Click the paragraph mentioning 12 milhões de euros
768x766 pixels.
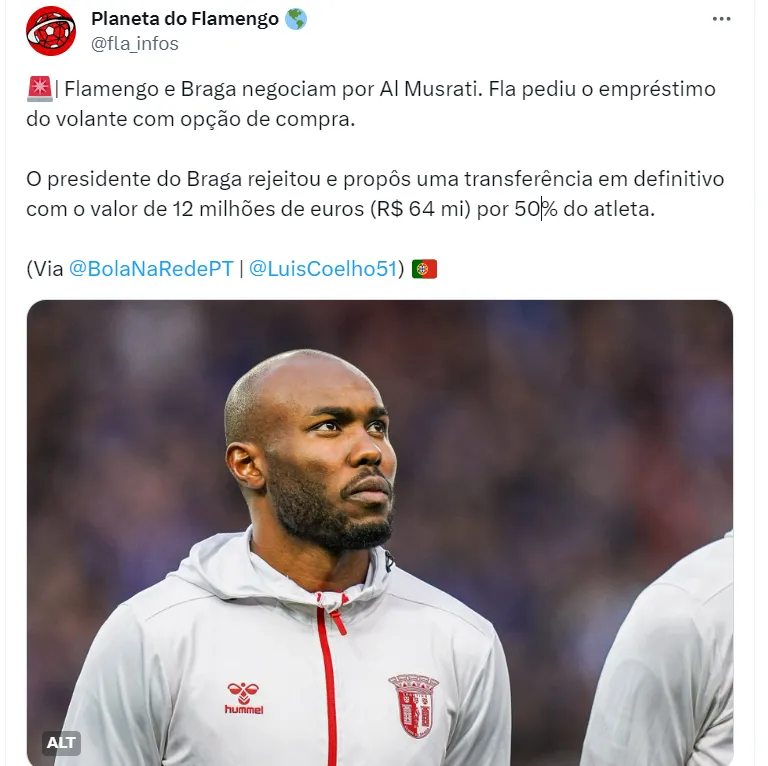point(375,194)
